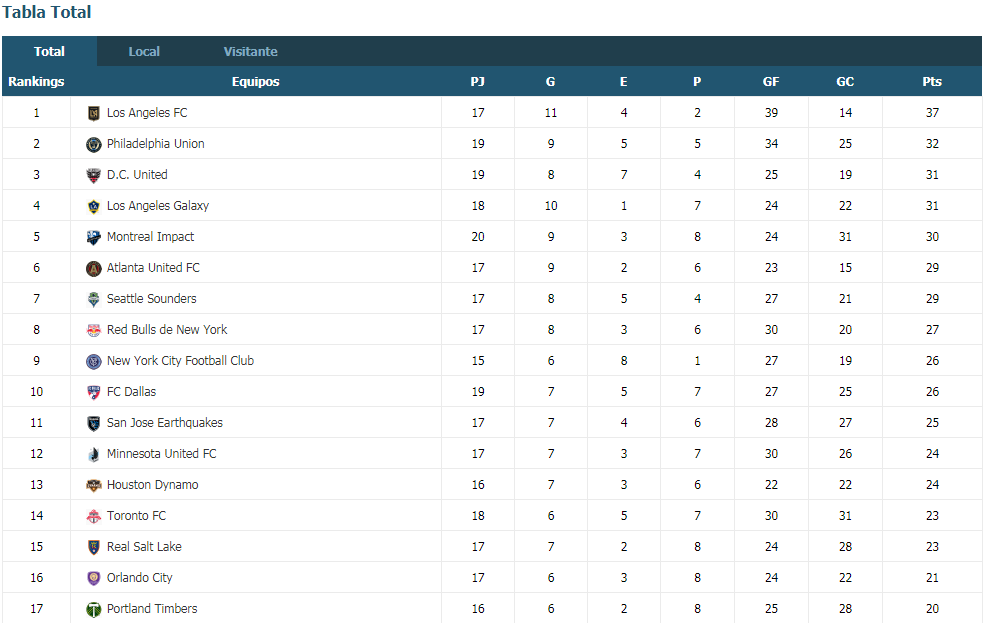Screen dimensions: 985x623
Task: Open the Houston Dynamo team link
Action: pos(153,485)
